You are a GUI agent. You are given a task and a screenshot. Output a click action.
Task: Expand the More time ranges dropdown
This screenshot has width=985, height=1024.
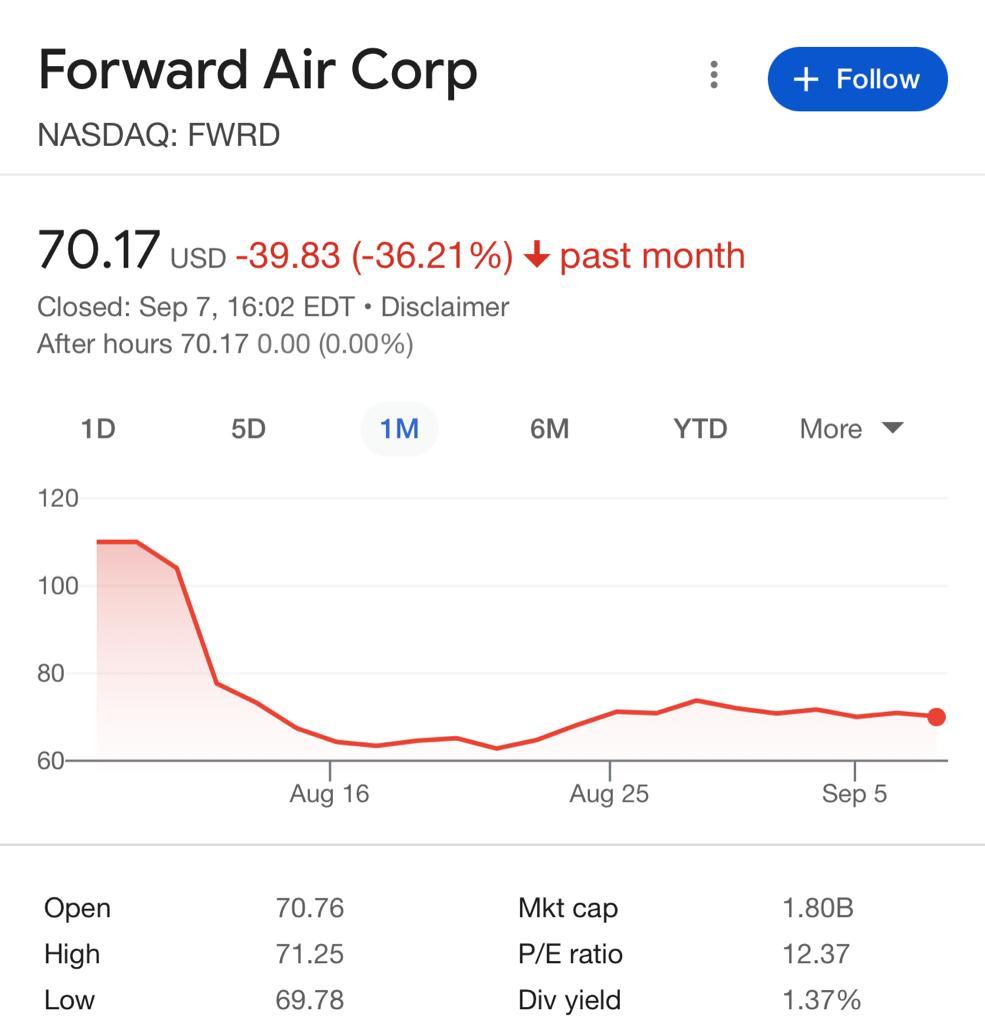tap(850, 429)
